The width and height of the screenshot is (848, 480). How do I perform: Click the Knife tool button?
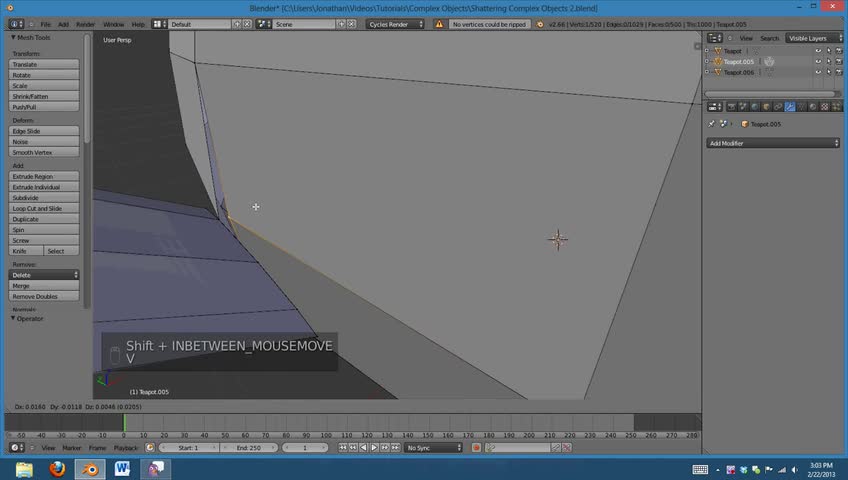click(x=26, y=251)
